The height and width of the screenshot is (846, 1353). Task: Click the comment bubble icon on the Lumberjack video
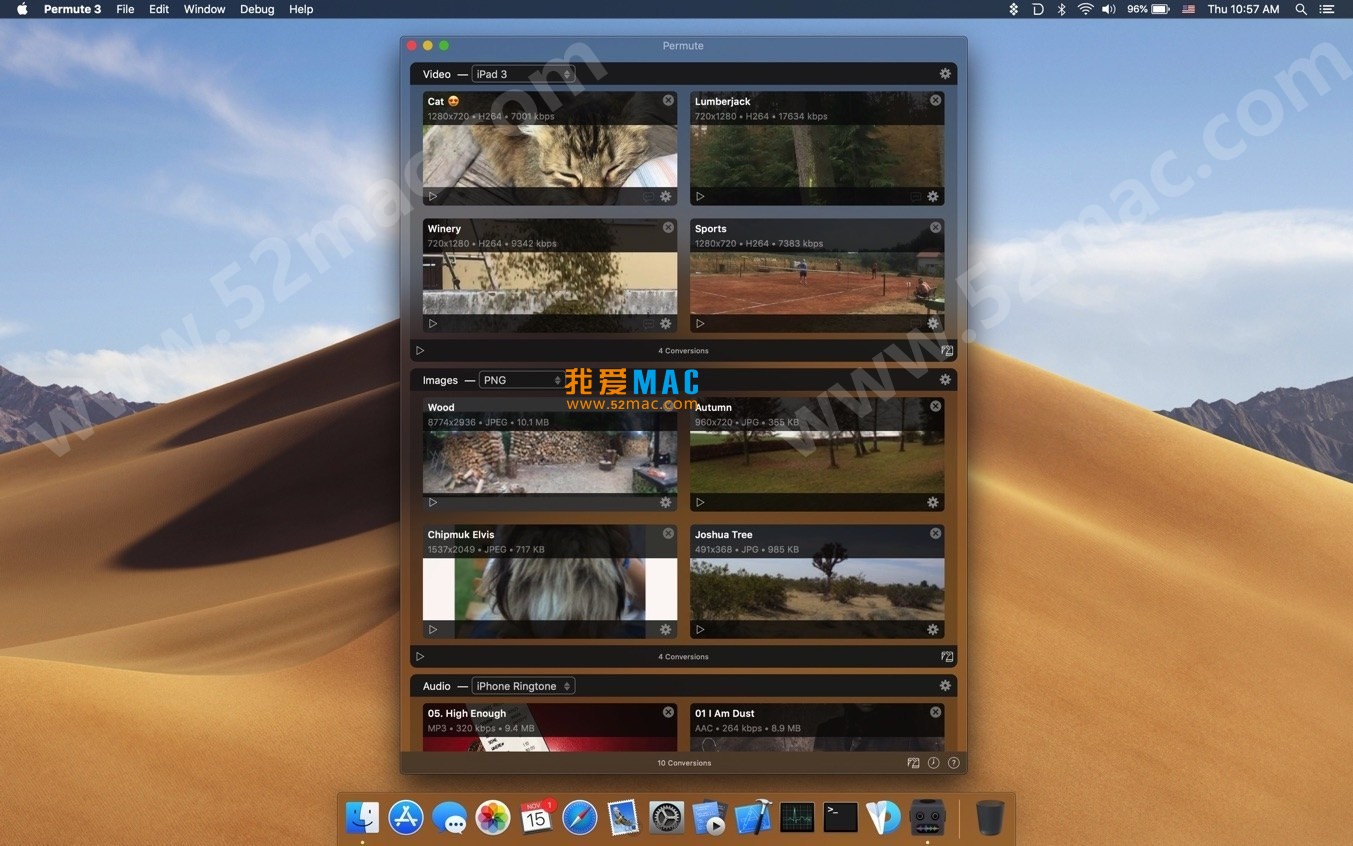pos(914,196)
